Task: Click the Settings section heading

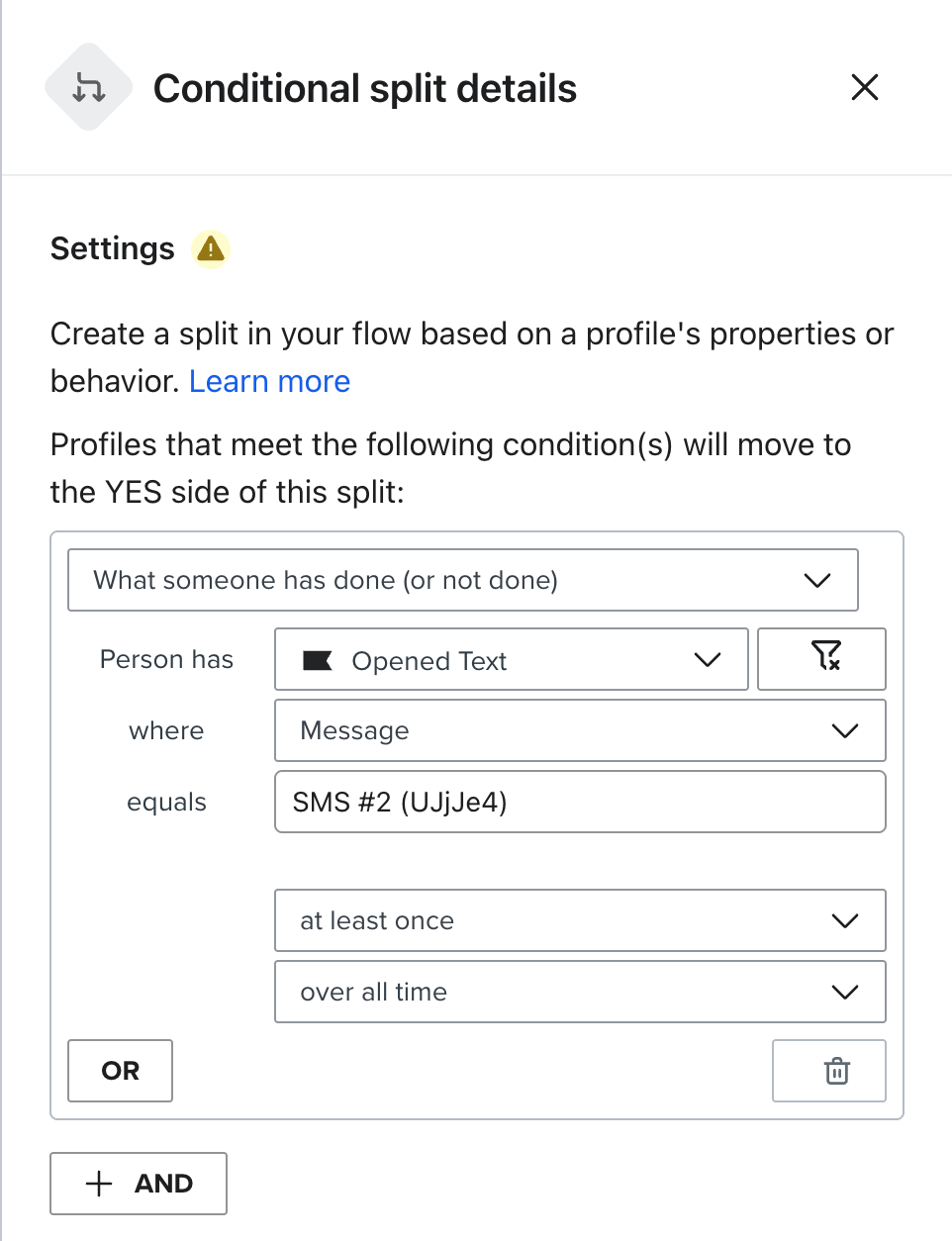Action: [113, 248]
